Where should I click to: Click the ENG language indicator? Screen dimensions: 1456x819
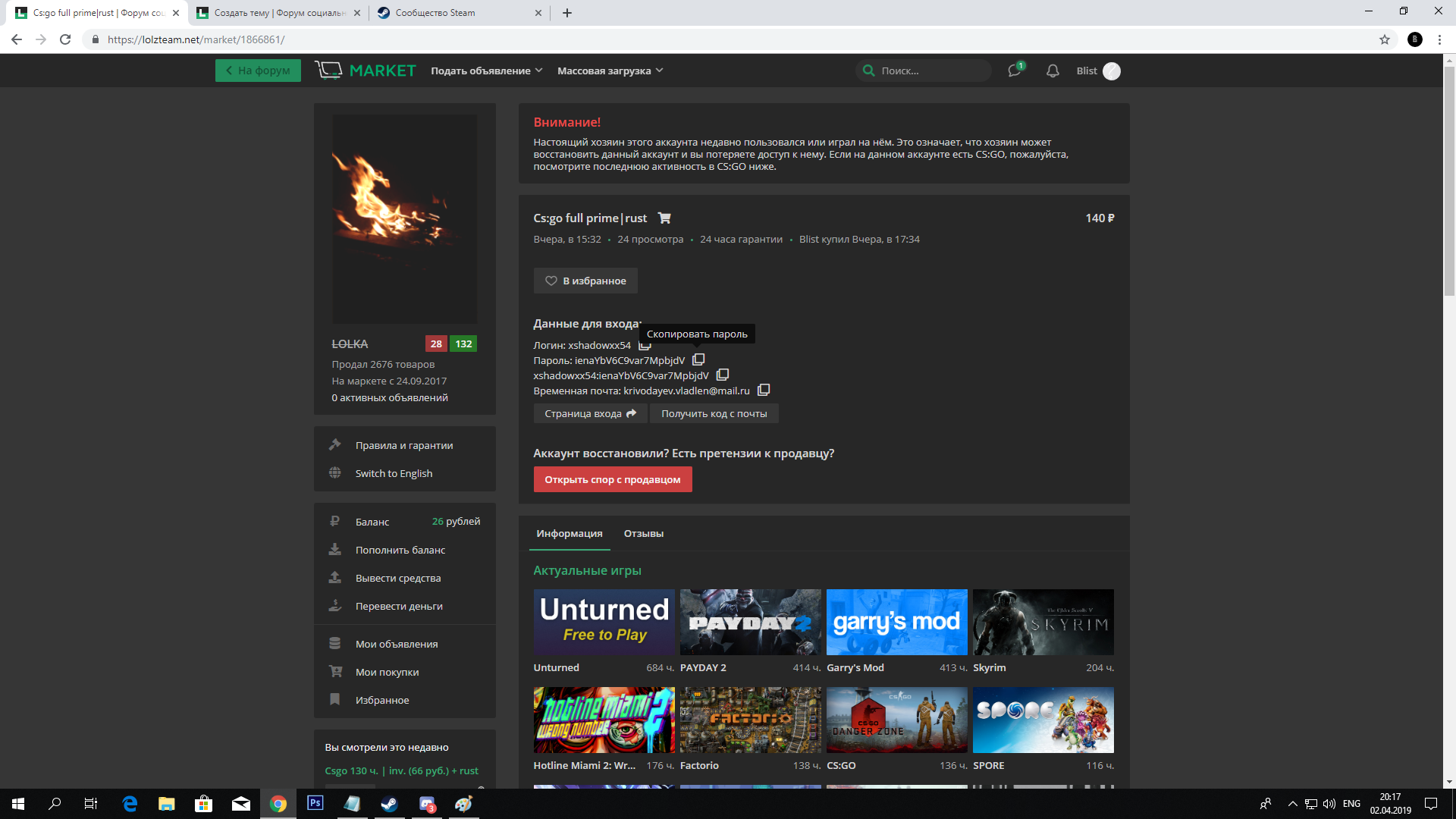(1351, 804)
